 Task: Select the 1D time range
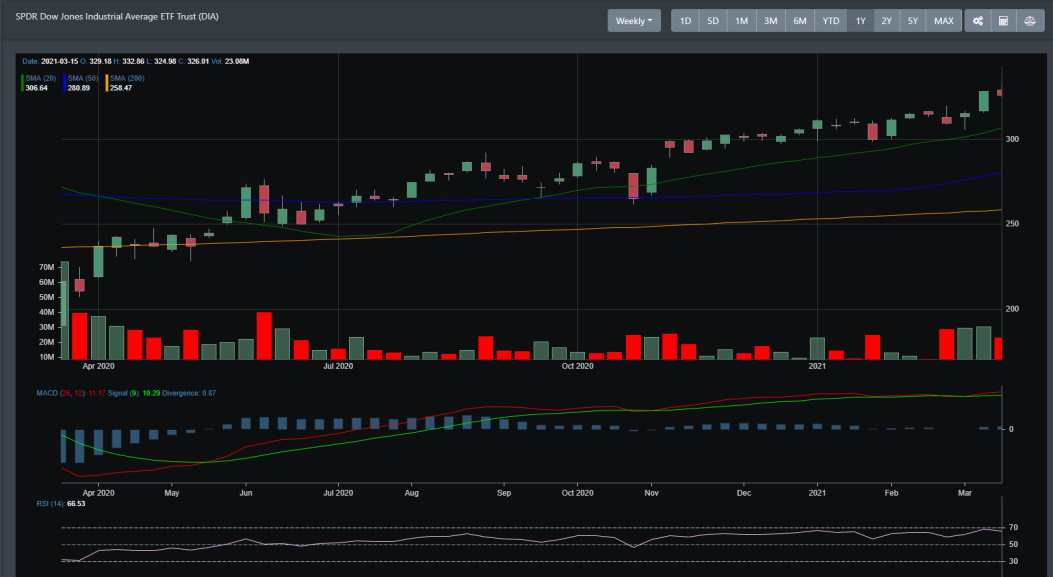point(685,21)
